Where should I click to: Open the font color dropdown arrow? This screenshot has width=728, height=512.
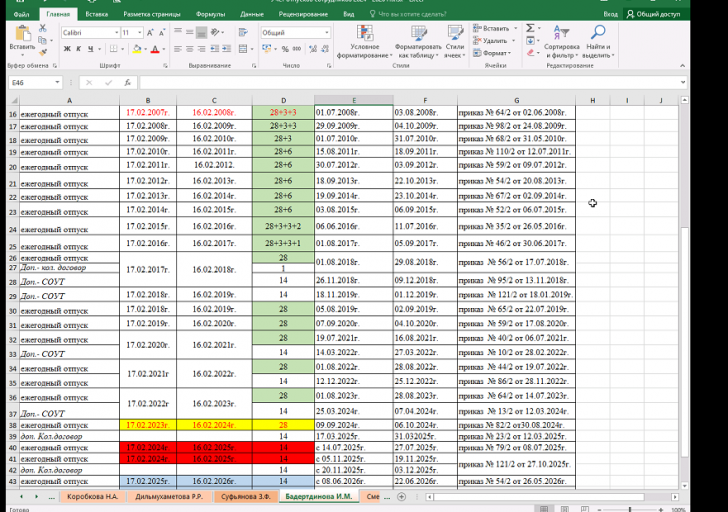point(164,49)
